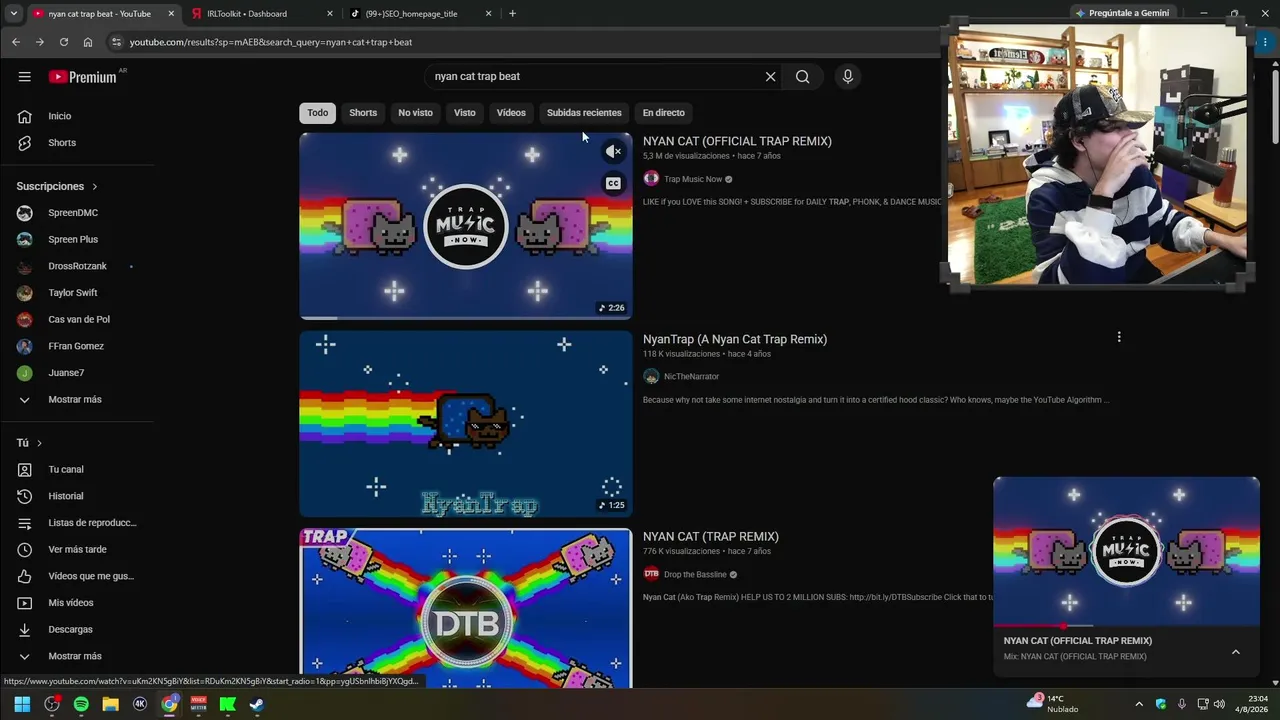Viewport: 1280px width, 720px height.
Task: Open the NyanTrap video three-dot options menu
Action: tap(1119, 338)
